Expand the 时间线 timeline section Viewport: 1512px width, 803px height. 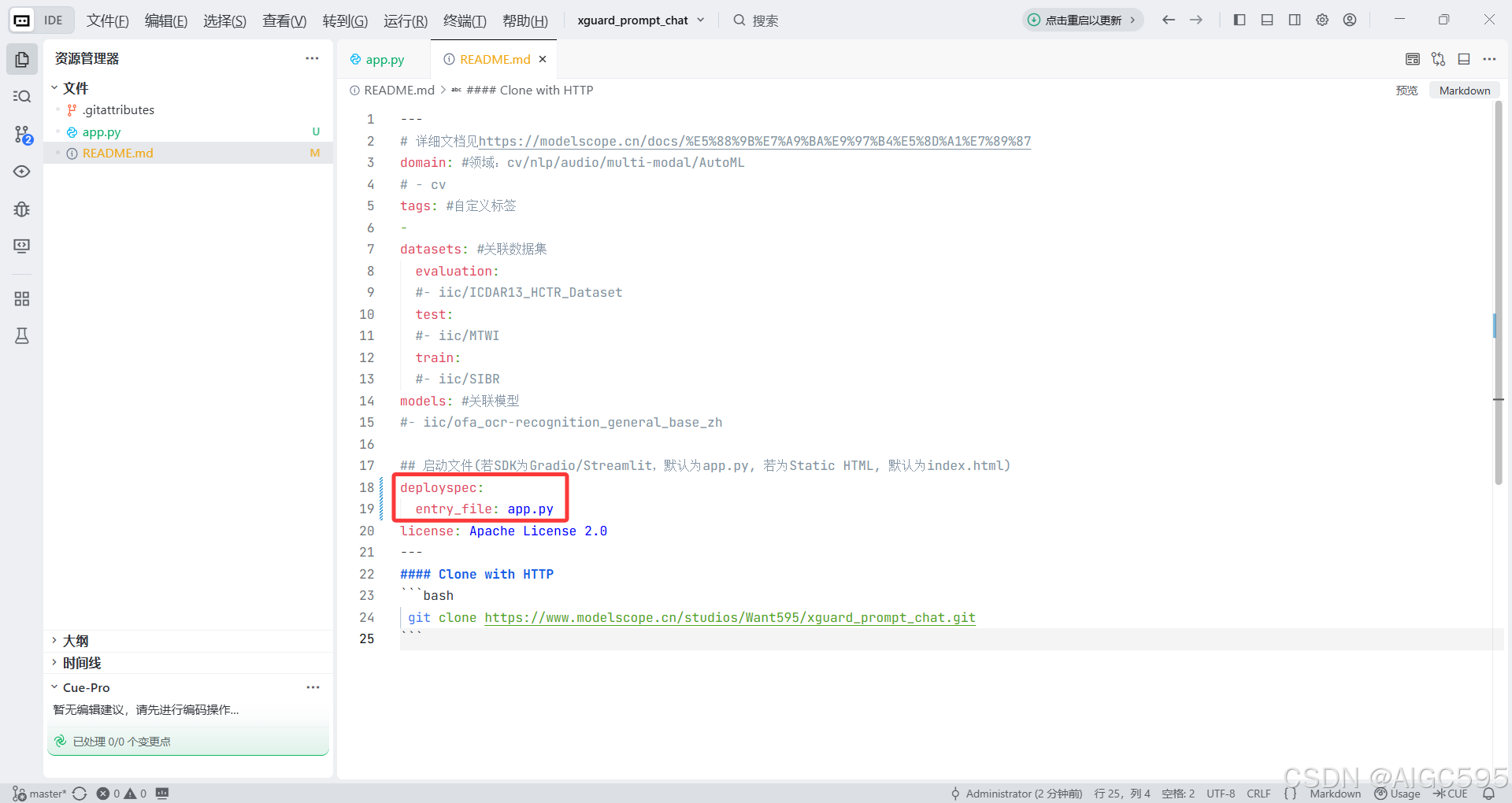tap(189, 663)
